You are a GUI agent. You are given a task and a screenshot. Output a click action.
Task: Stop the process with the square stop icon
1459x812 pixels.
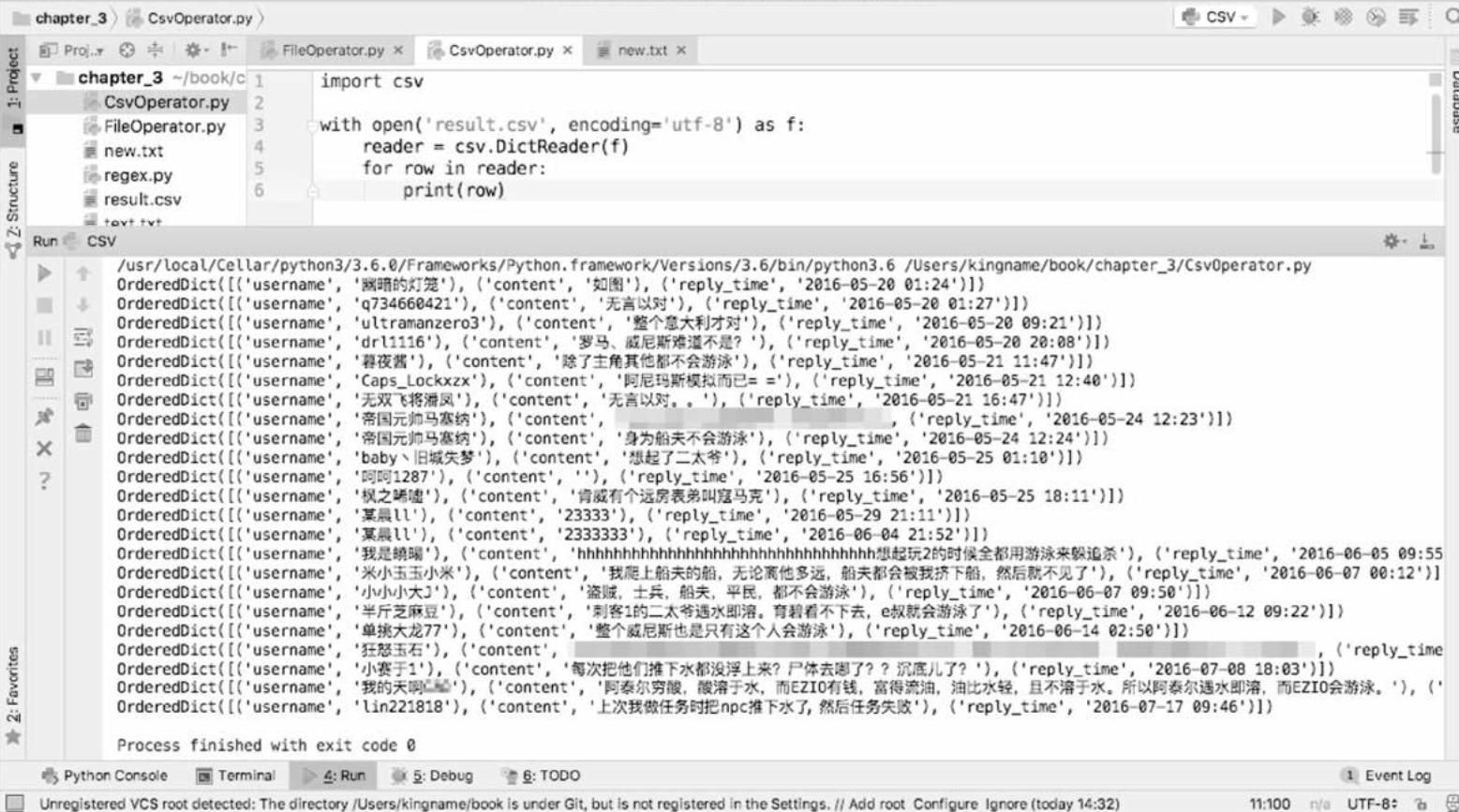pos(44,305)
